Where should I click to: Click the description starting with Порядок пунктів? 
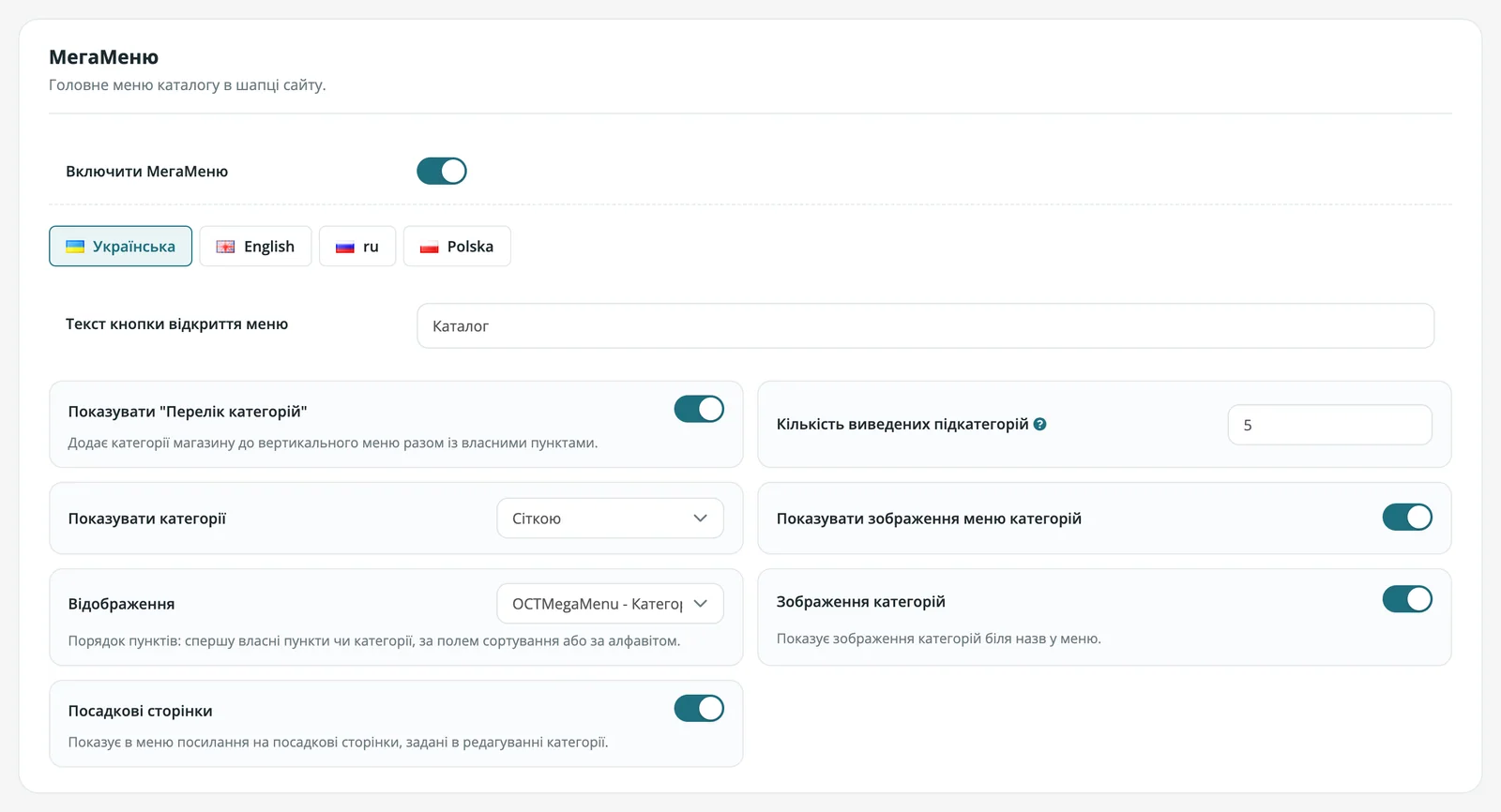coord(373,641)
